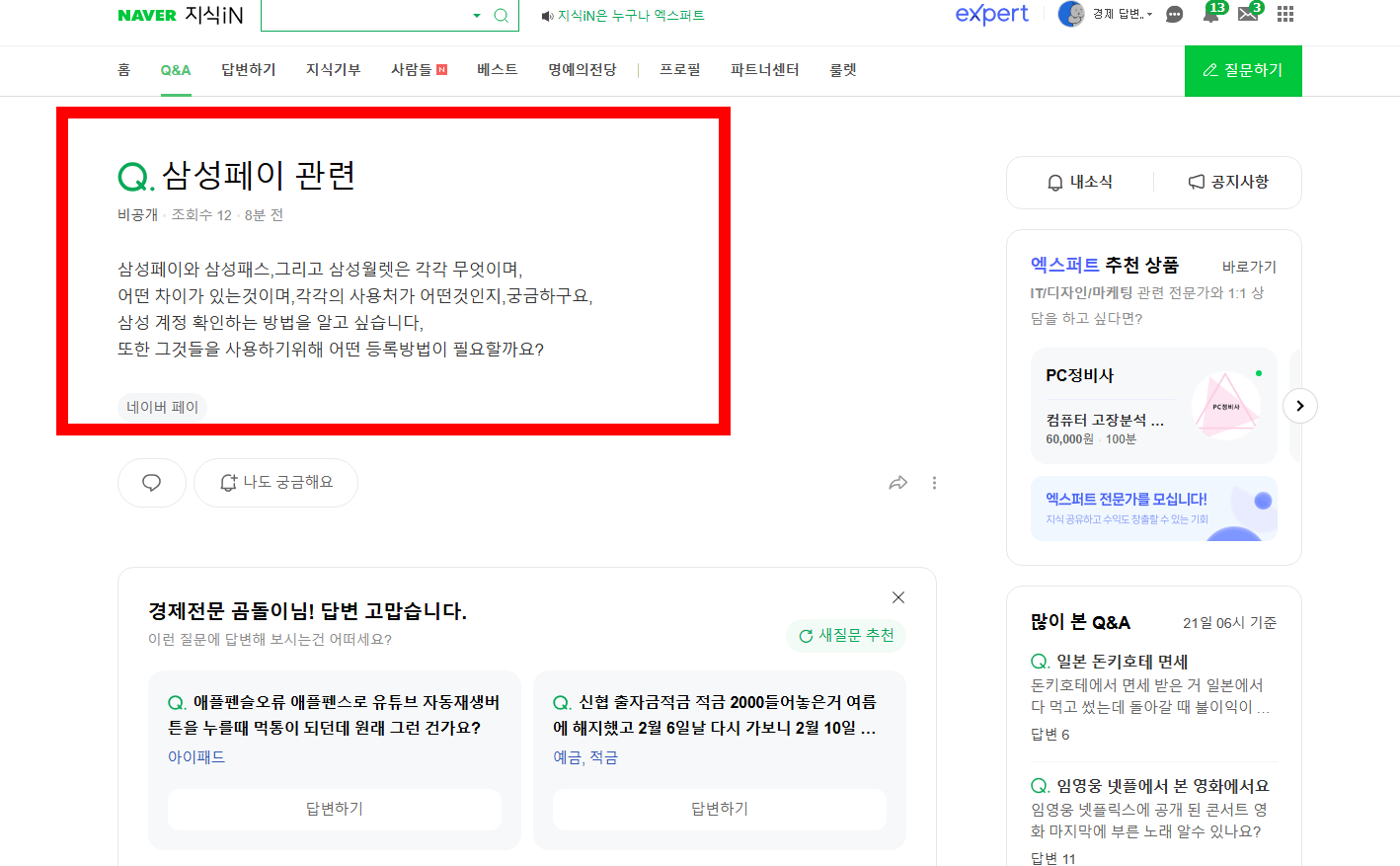
Task: Open mail icon with 3 badge
Action: (1249, 13)
